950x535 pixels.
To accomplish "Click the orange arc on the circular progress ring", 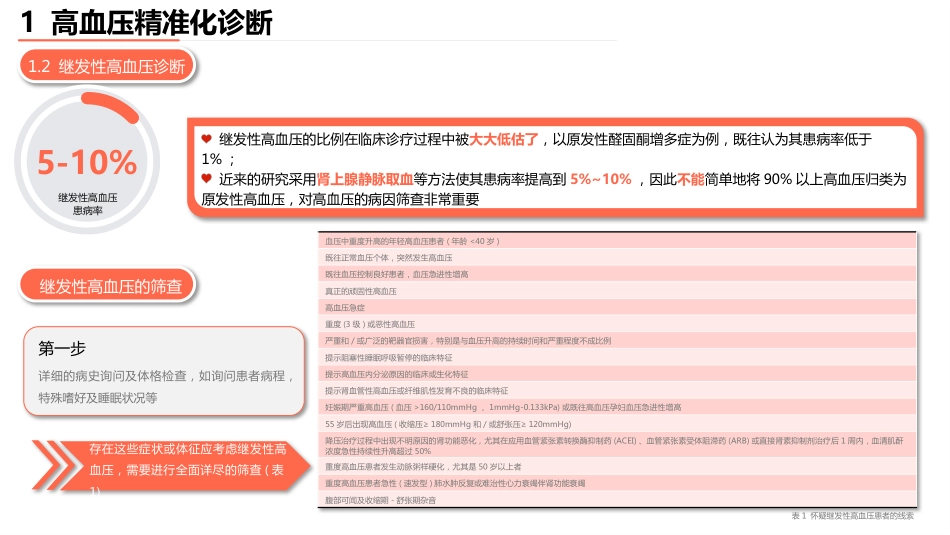I will (x=111, y=107).
